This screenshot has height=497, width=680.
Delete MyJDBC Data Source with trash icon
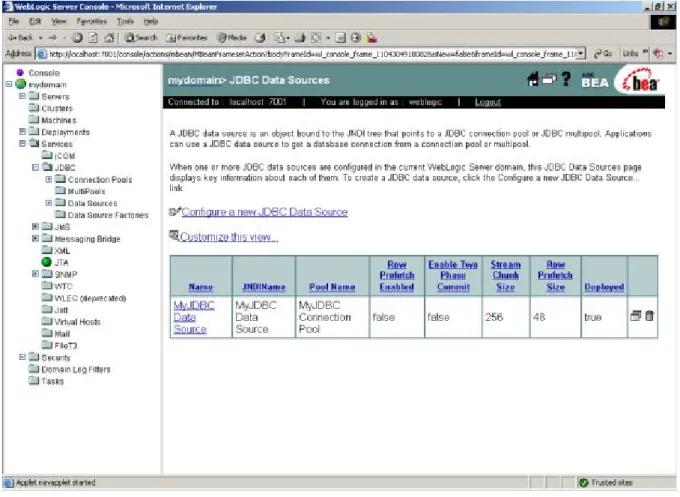point(649,316)
